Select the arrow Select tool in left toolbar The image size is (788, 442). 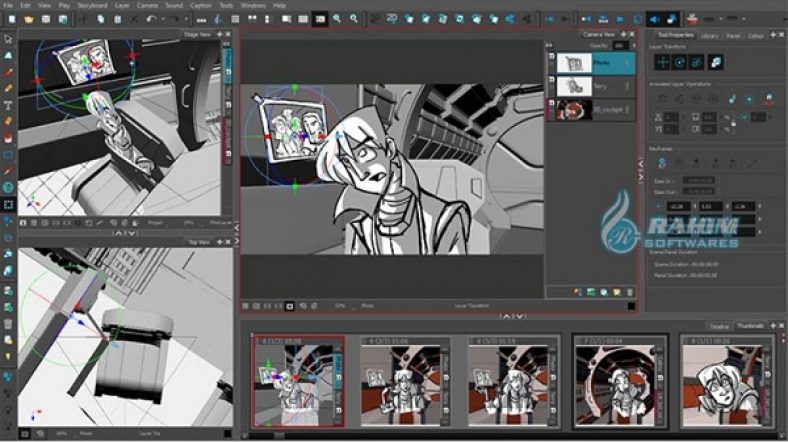click(x=8, y=39)
